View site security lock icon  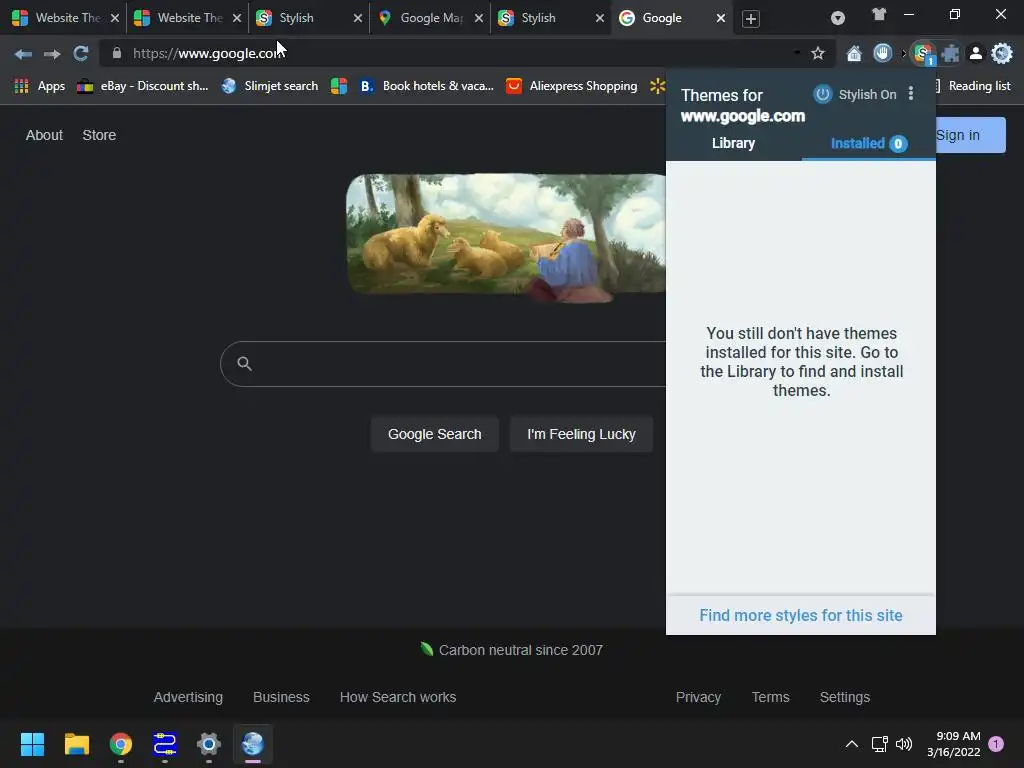click(x=116, y=53)
